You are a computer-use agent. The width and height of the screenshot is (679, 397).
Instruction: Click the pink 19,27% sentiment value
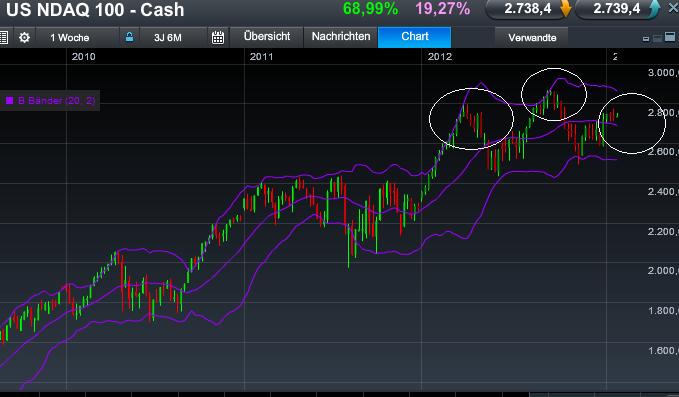point(443,9)
